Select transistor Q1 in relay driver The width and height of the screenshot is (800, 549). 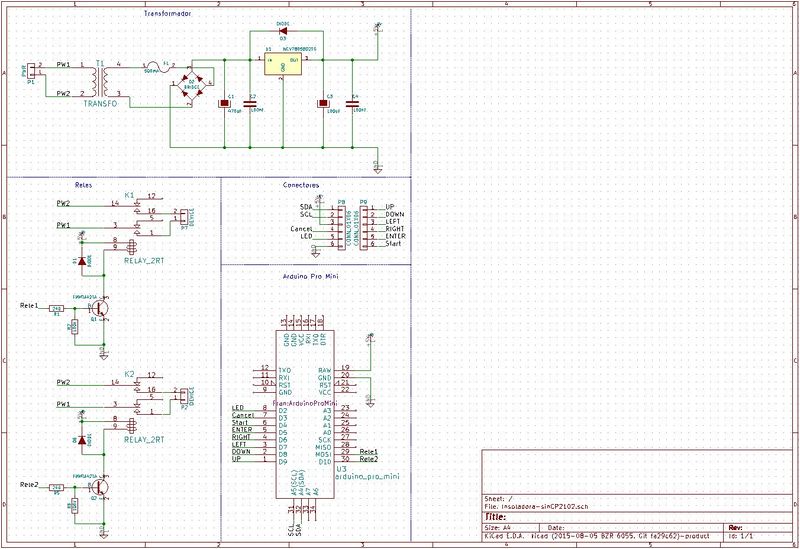coord(102,308)
